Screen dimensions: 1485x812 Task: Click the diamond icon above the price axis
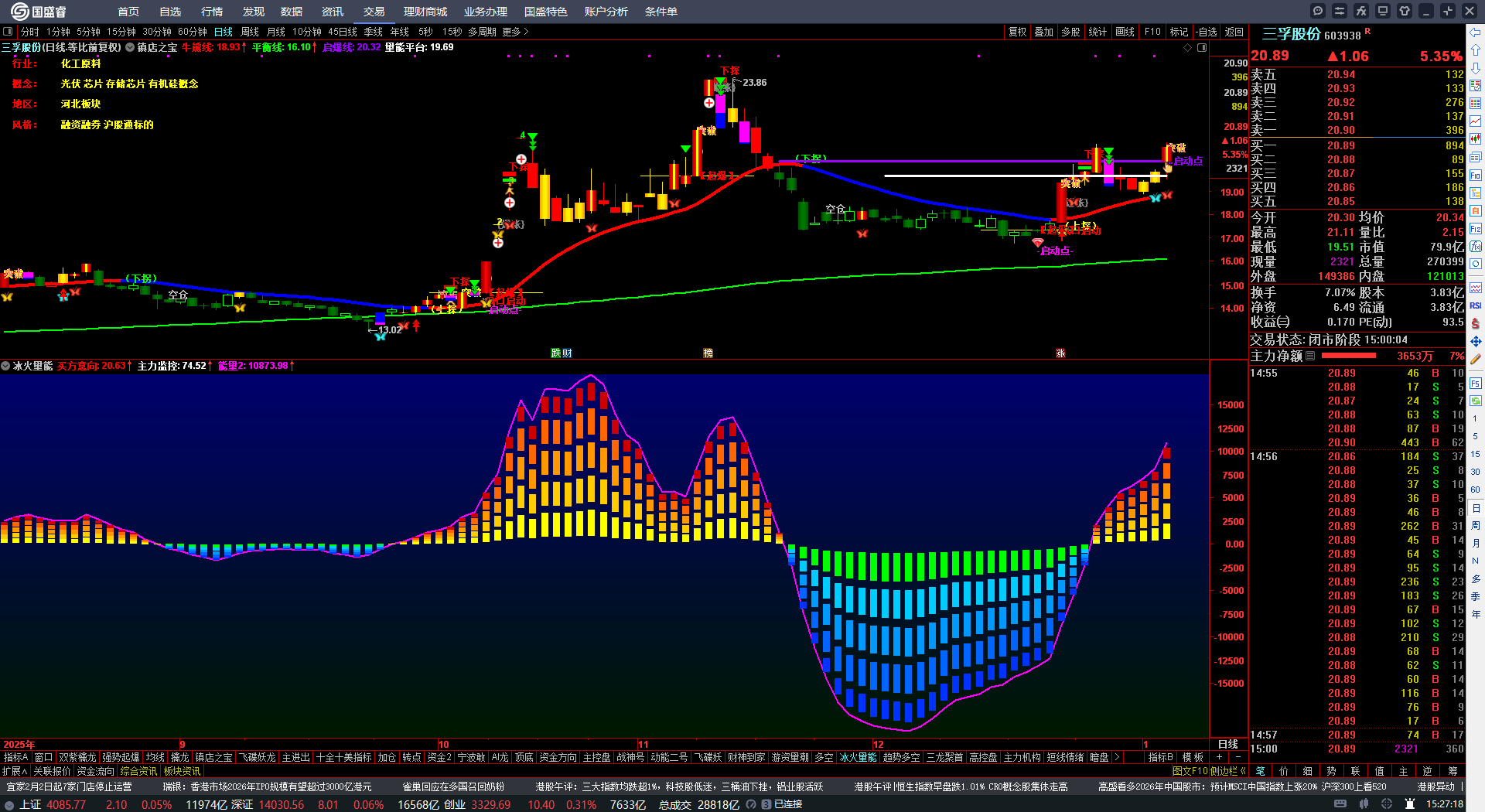pos(1188,48)
